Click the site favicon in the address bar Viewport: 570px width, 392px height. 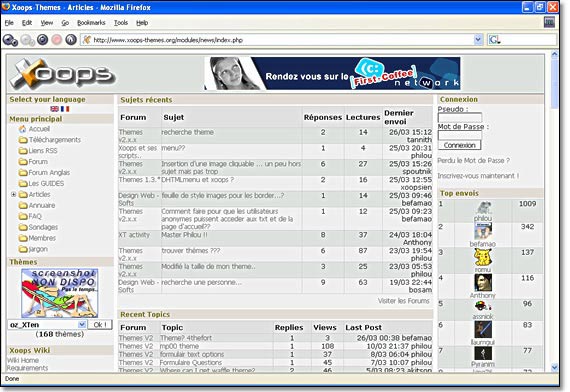pos(87,40)
